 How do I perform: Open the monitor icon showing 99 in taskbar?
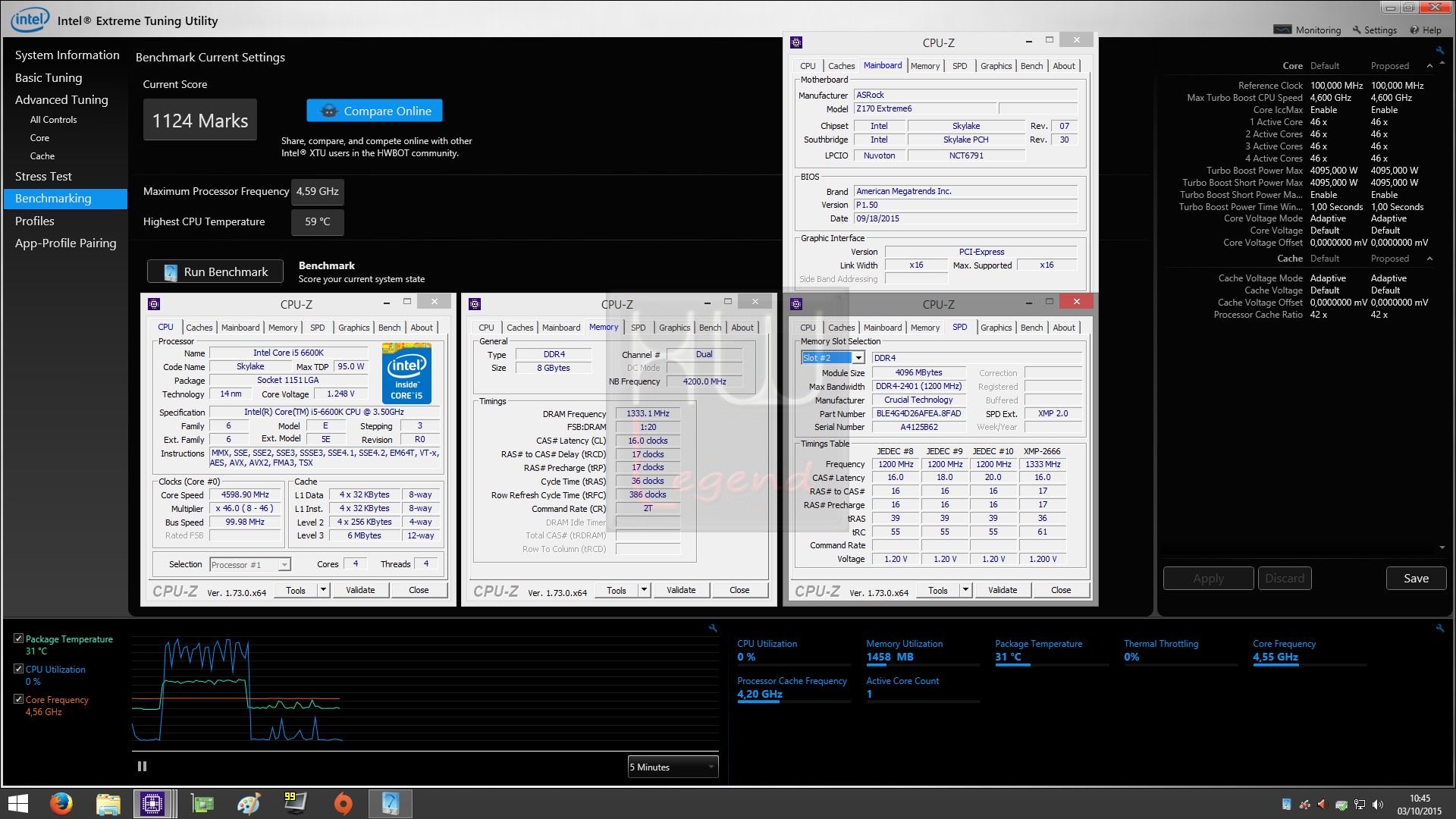[x=294, y=803]
